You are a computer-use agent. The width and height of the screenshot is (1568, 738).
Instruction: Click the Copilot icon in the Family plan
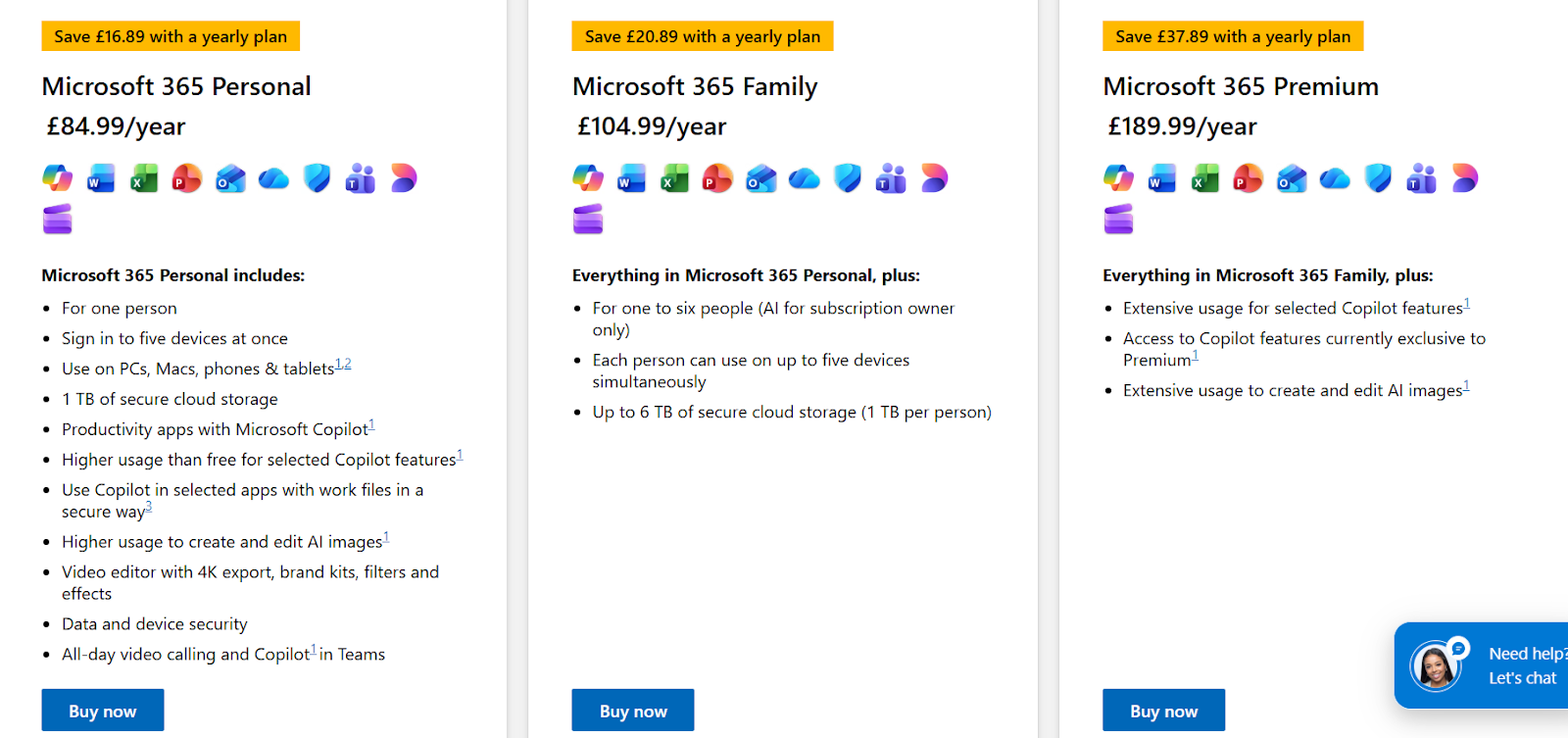tap(588, 178)
